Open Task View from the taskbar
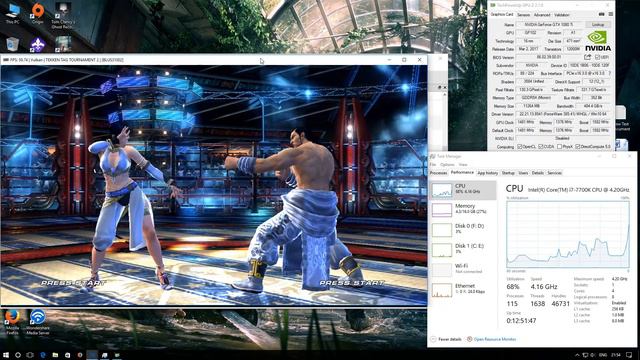The image size is (640, 360). (30, 355)
